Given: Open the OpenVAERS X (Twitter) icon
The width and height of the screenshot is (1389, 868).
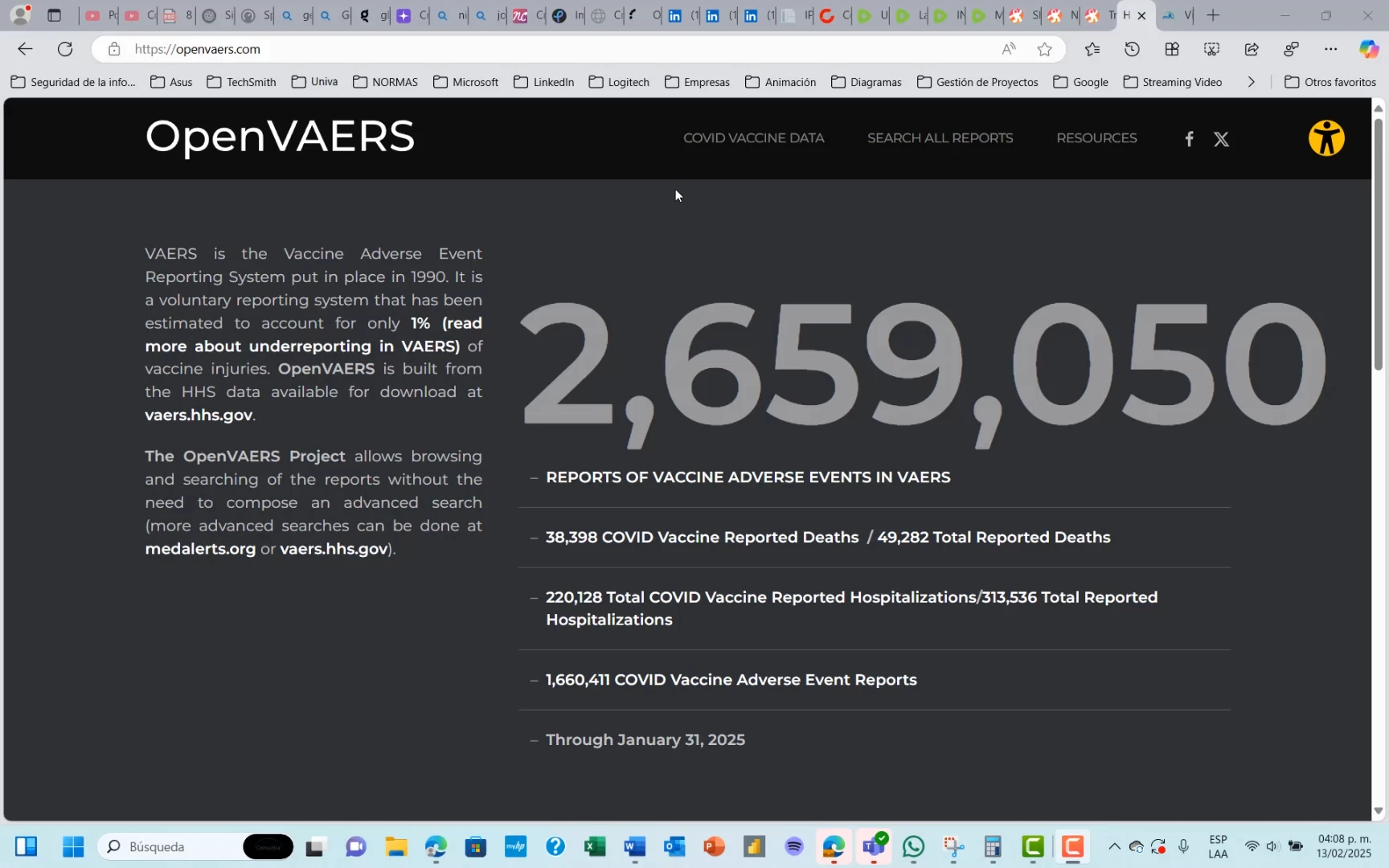Looking at the screenshot, I should (1221, 139).
